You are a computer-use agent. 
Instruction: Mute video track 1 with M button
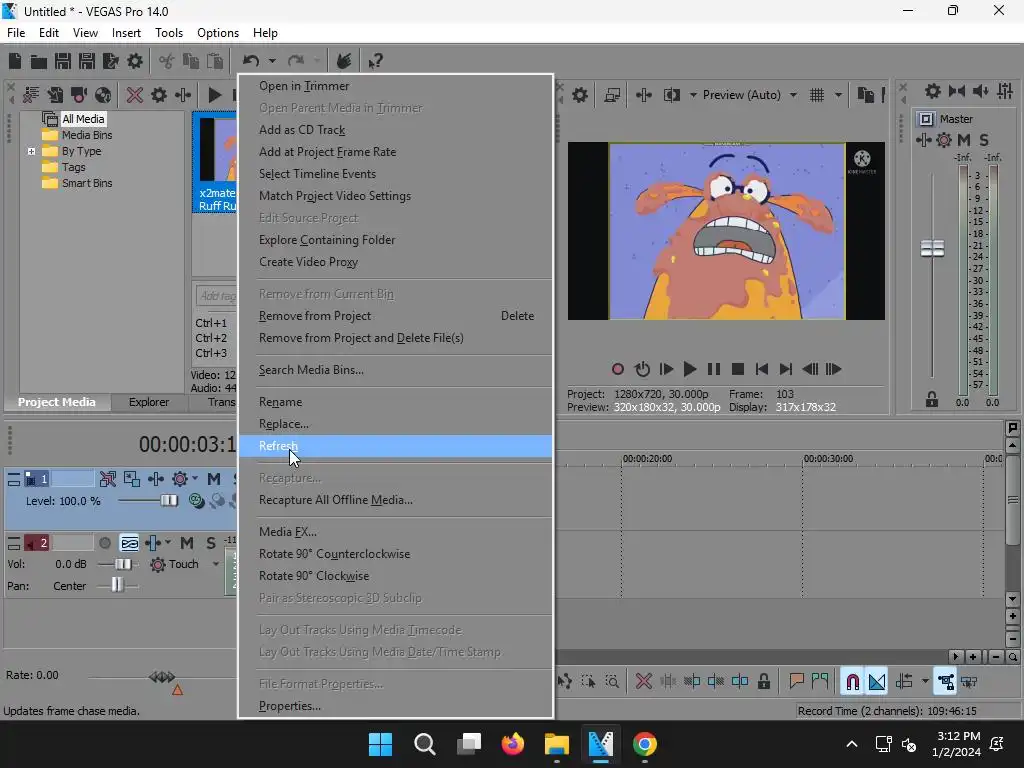[214, 479]
